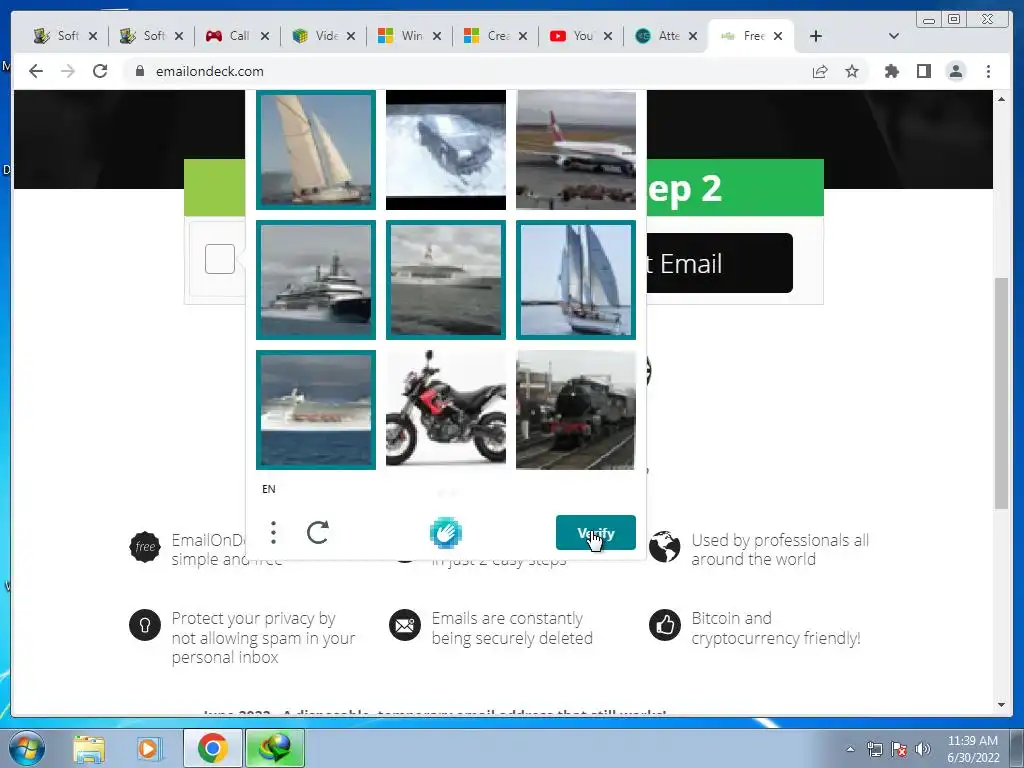Click the black Email button in Step 2
Image resolution: width=1024 pixels, height=768 pixels.
[719, 263]
